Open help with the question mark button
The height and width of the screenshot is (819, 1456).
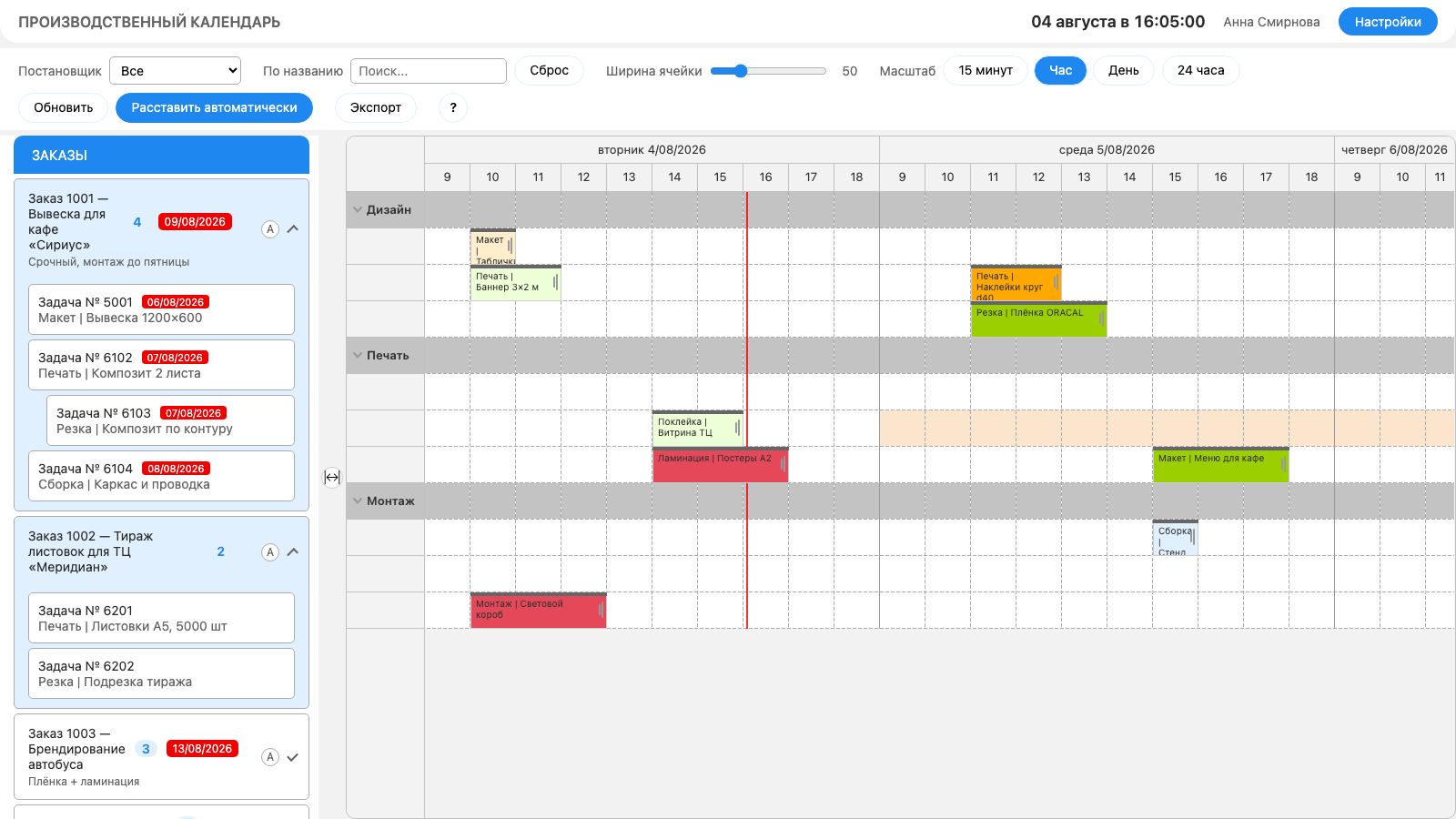pos(453,107)
